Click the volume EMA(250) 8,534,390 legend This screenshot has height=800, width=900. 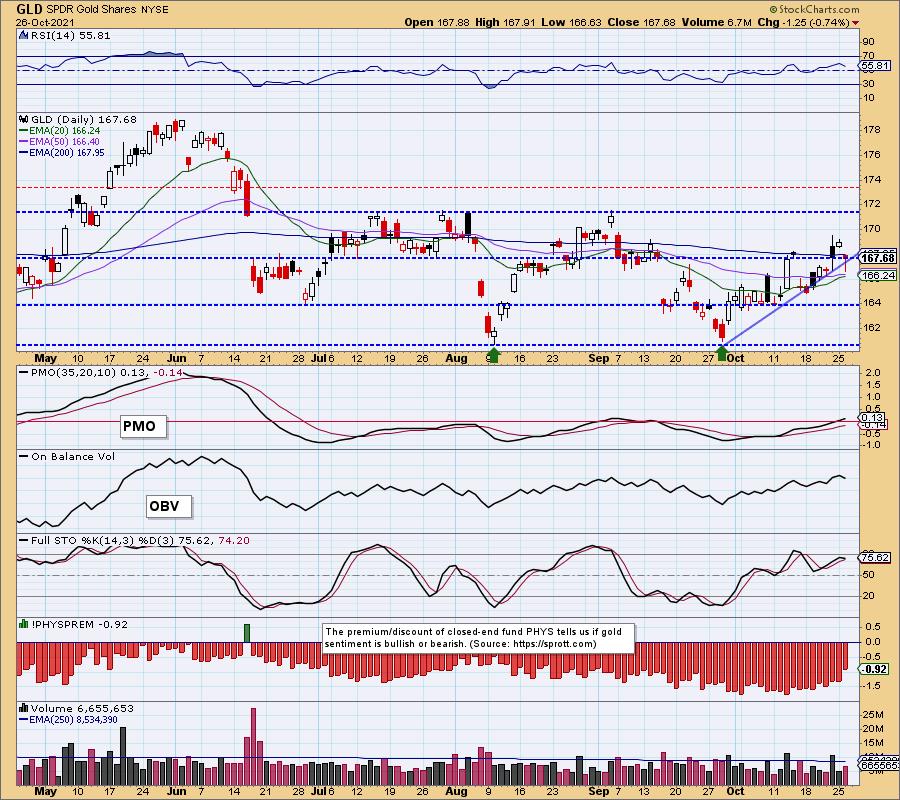pos(68,720)
